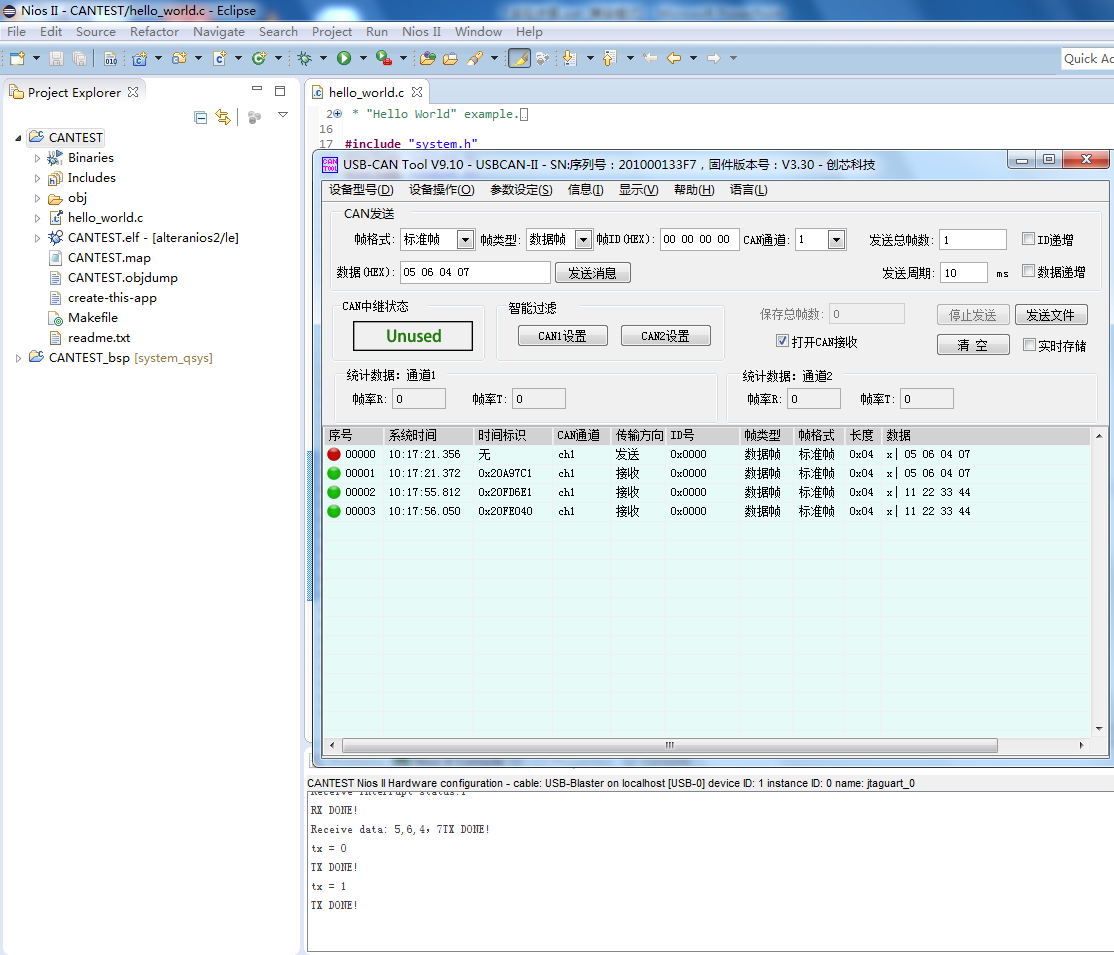This screenshot has height=955, width=1114.
Task: Click the 数据(HEX) input field
Action: pos(475,272)
